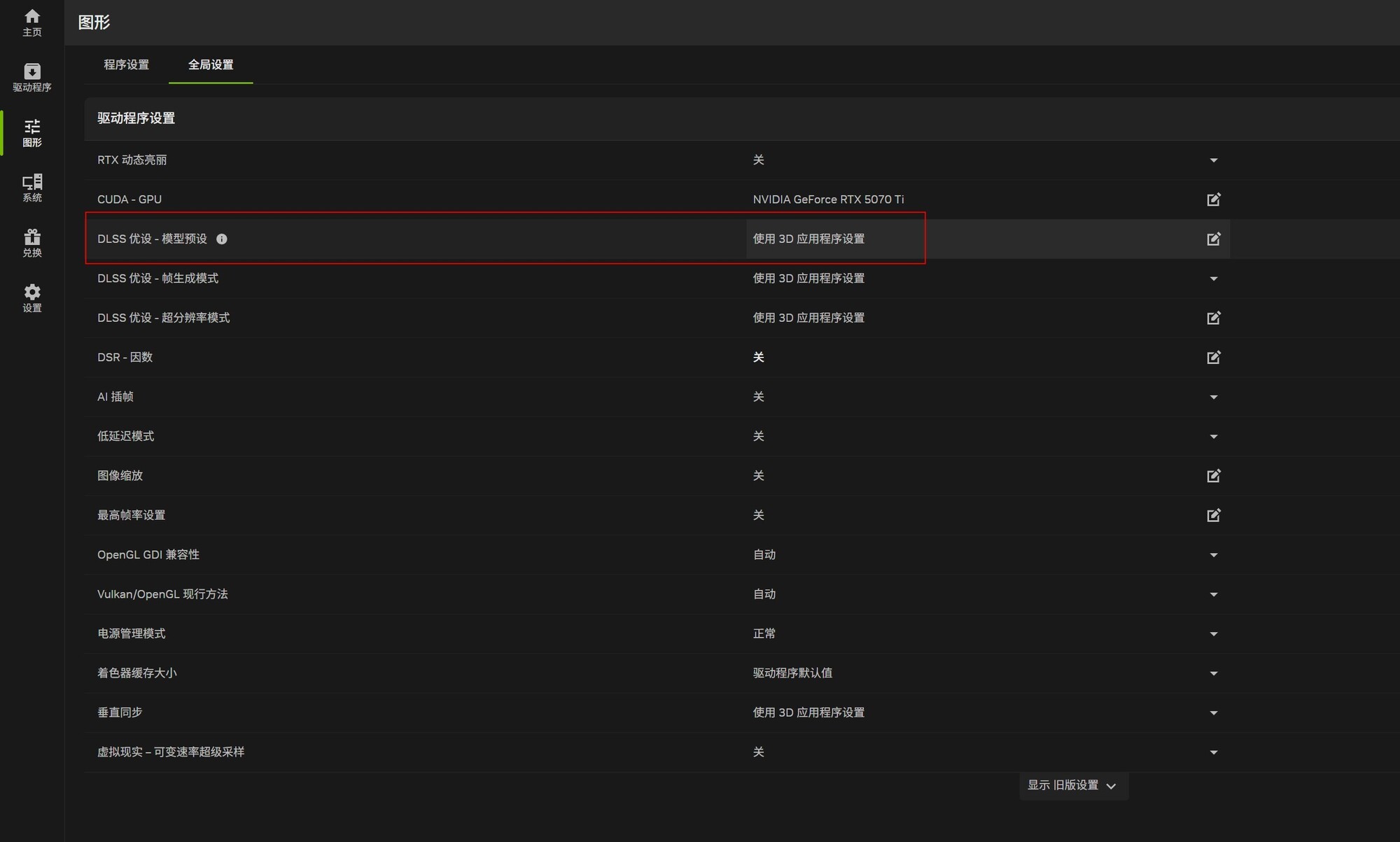Open the AI 插帧 dropdown arrow
The width and height of the screenshot is (1400, 842).
1214,398
